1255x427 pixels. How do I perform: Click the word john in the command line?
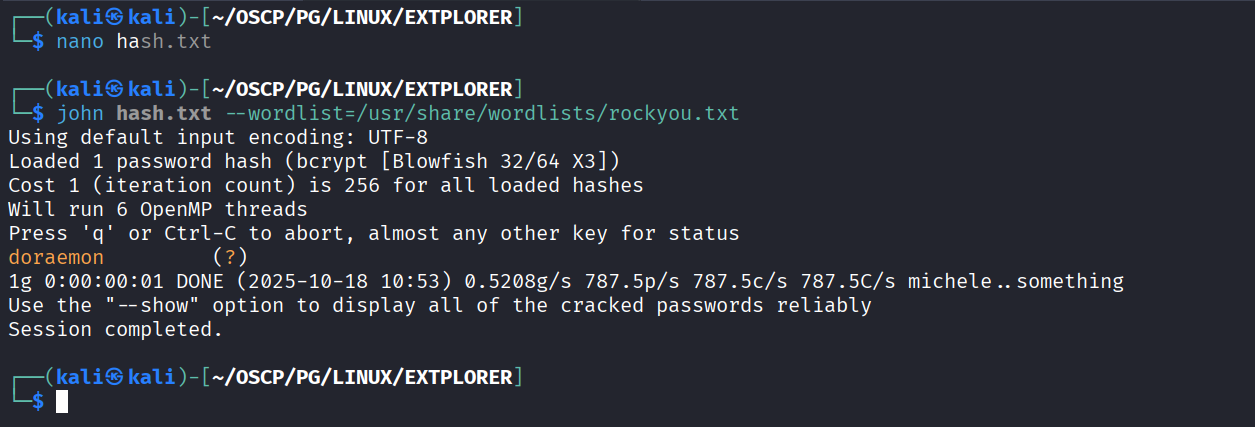coord(80,111)
